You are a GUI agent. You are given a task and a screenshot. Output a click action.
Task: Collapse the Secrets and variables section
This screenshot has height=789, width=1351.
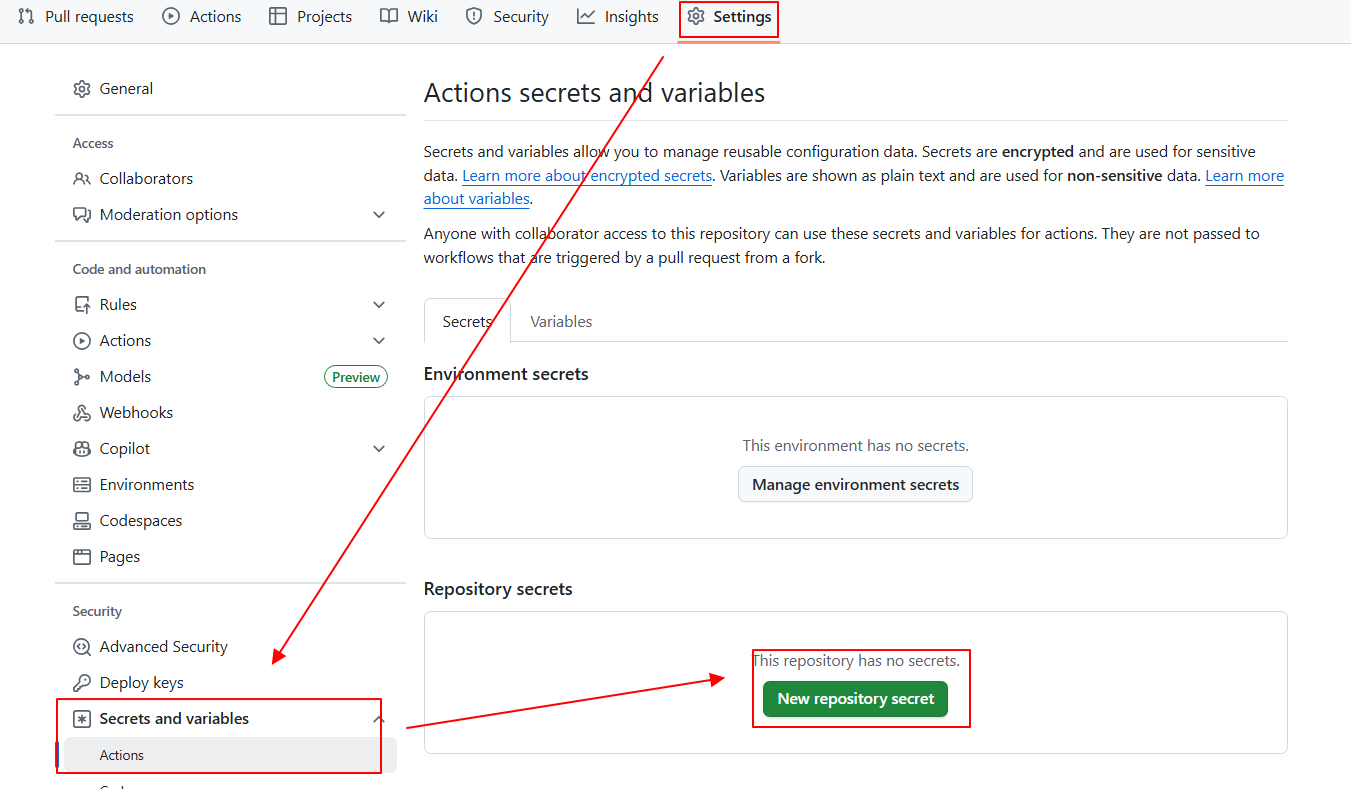click(x=379, y=719)
